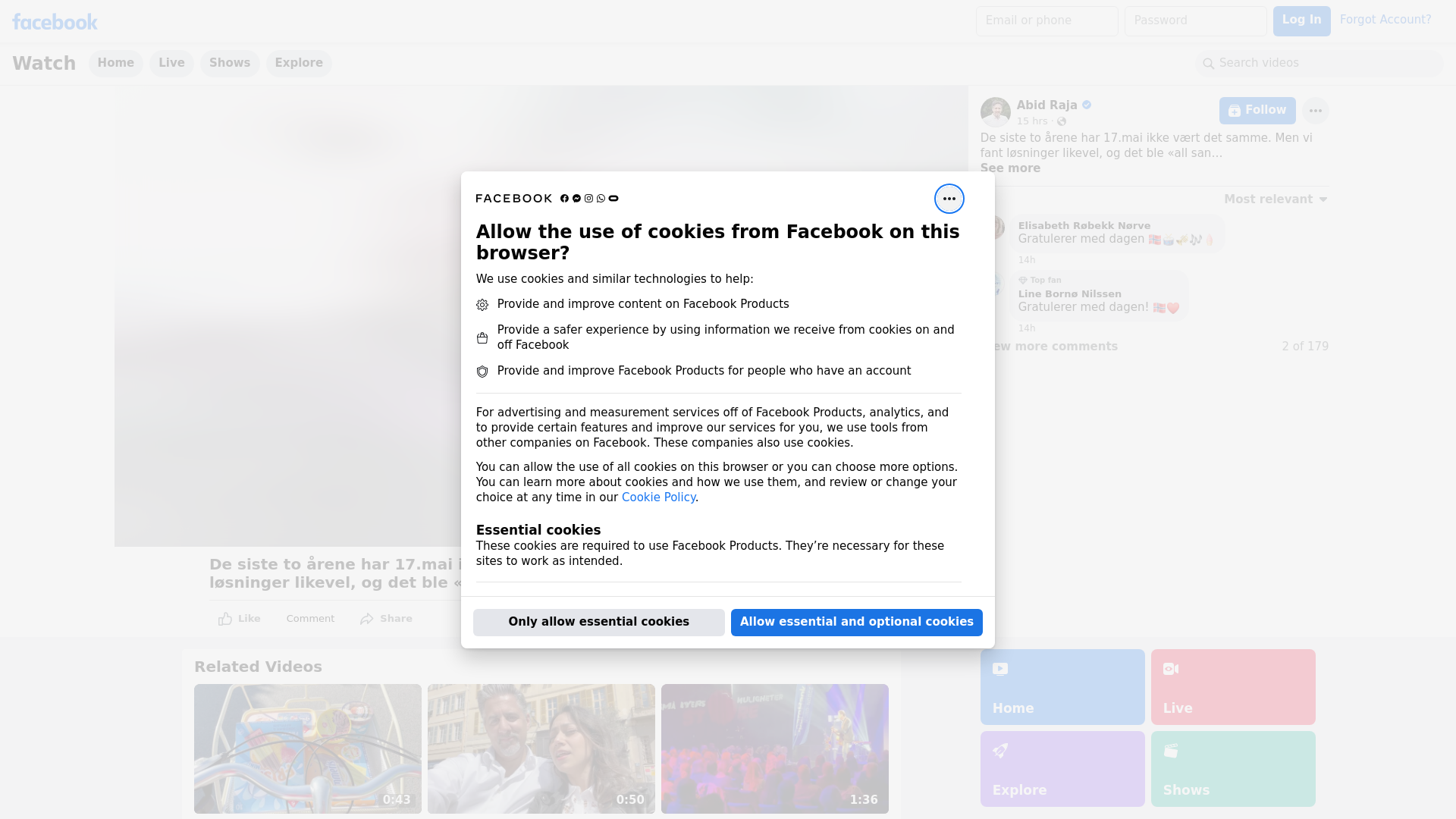Open the Watch Home tab
This screenshot has width=1456, height=819.
[x=115, y=64]
